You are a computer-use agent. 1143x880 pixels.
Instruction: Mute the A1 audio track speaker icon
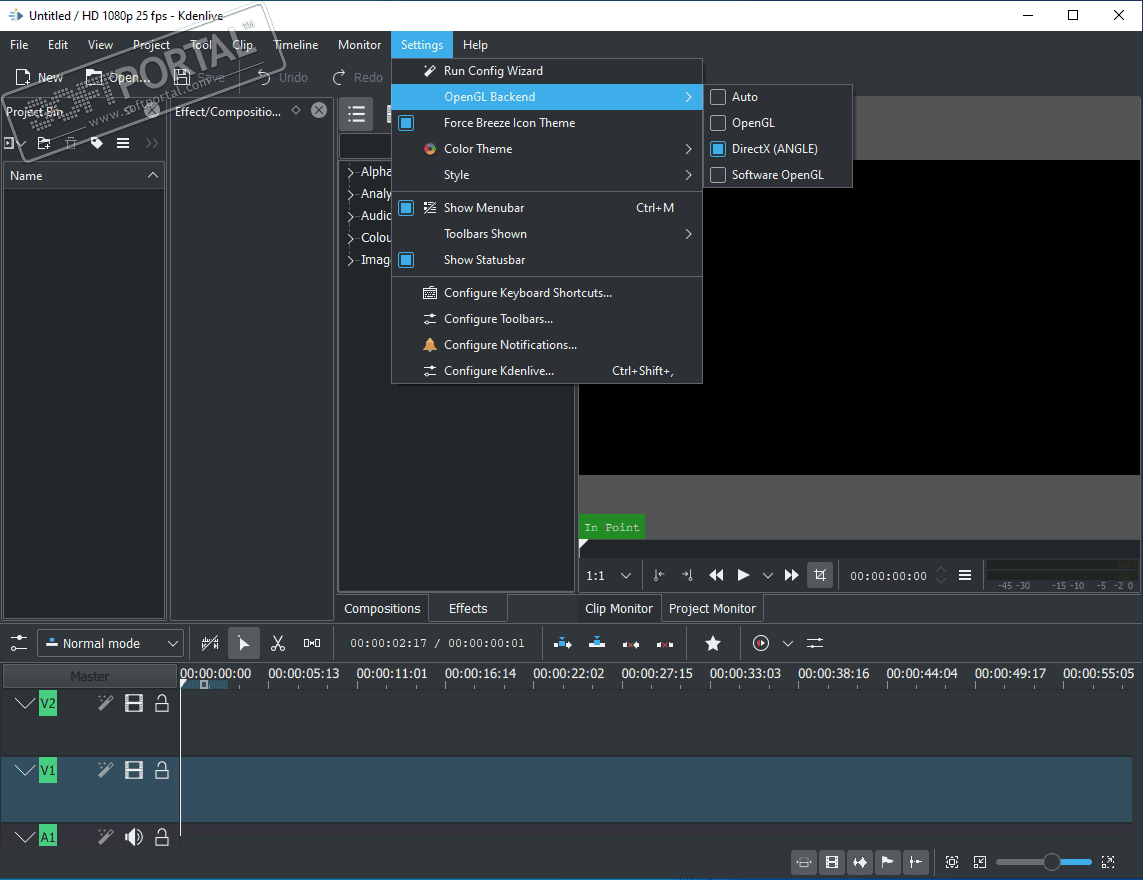click(134, 837)
